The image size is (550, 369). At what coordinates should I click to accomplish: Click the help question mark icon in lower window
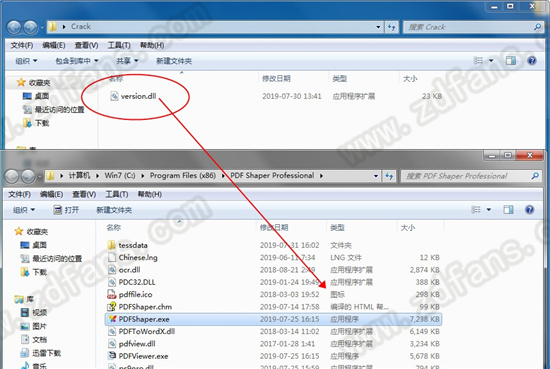pyautogui.click(x=529, y=210)
